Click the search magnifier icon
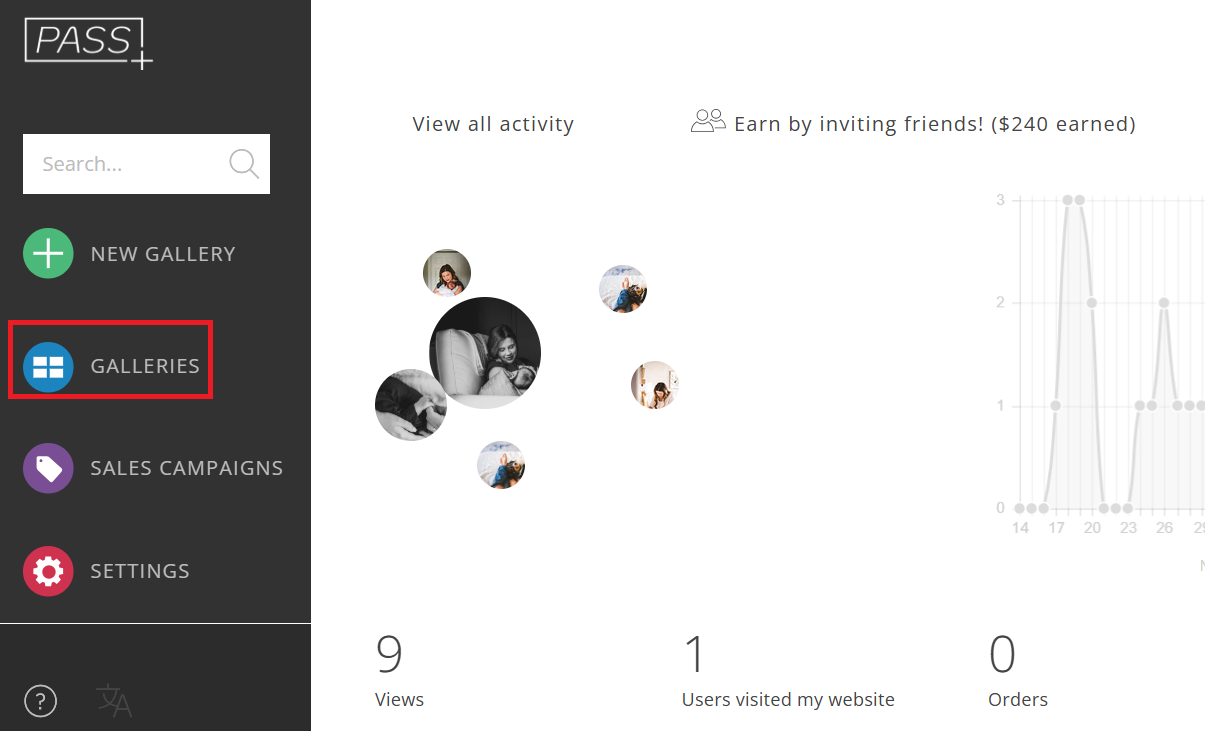1205x731 pixels. click(x=244, y=164)
